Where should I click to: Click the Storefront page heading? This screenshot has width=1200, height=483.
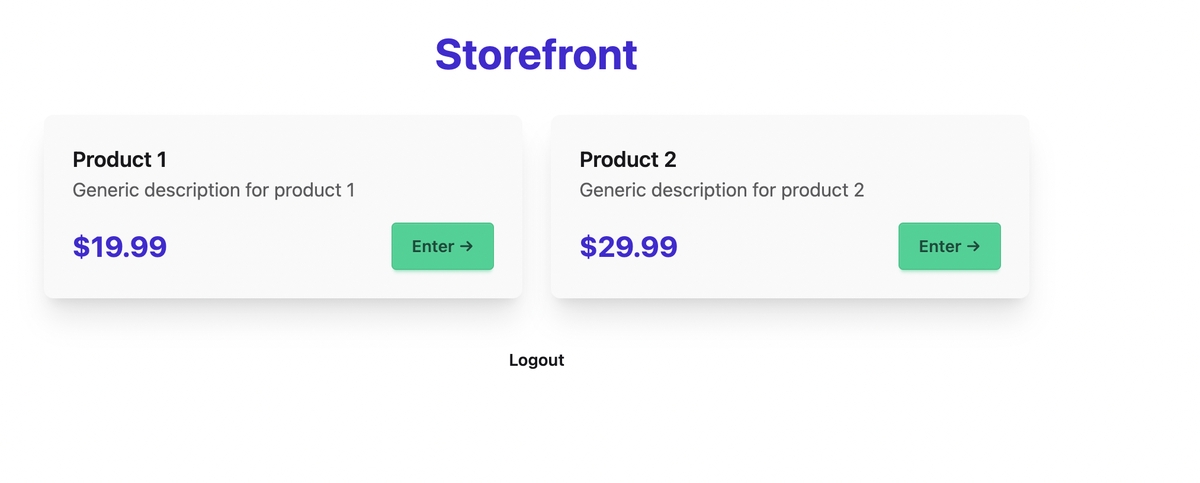tap(536, 54)
